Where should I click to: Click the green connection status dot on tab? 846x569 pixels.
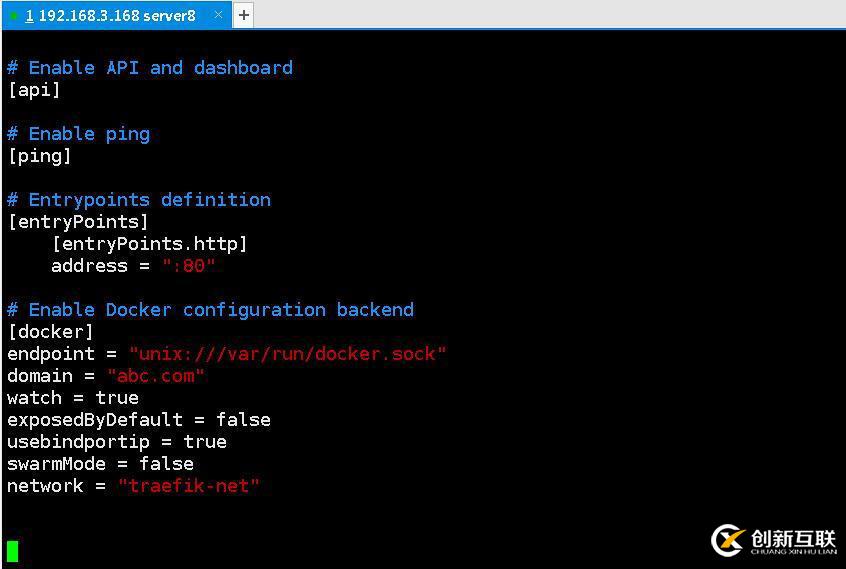tap(14, 16)
